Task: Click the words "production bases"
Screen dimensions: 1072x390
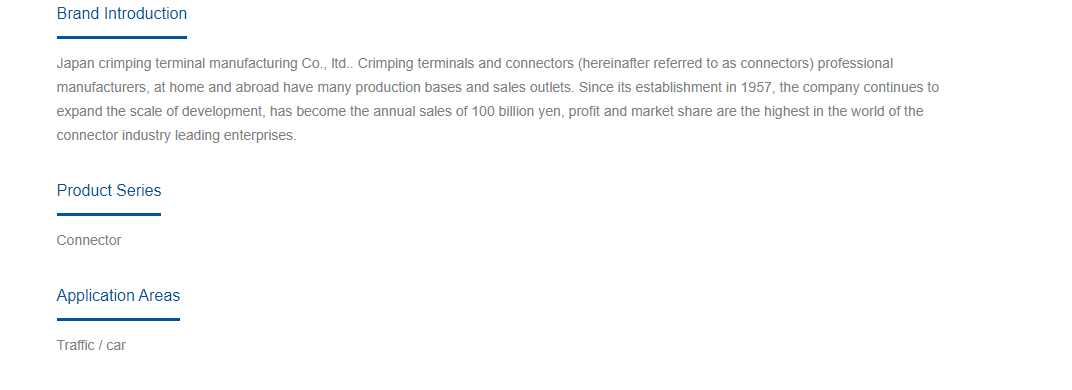Action: click(x=409, y=88)
